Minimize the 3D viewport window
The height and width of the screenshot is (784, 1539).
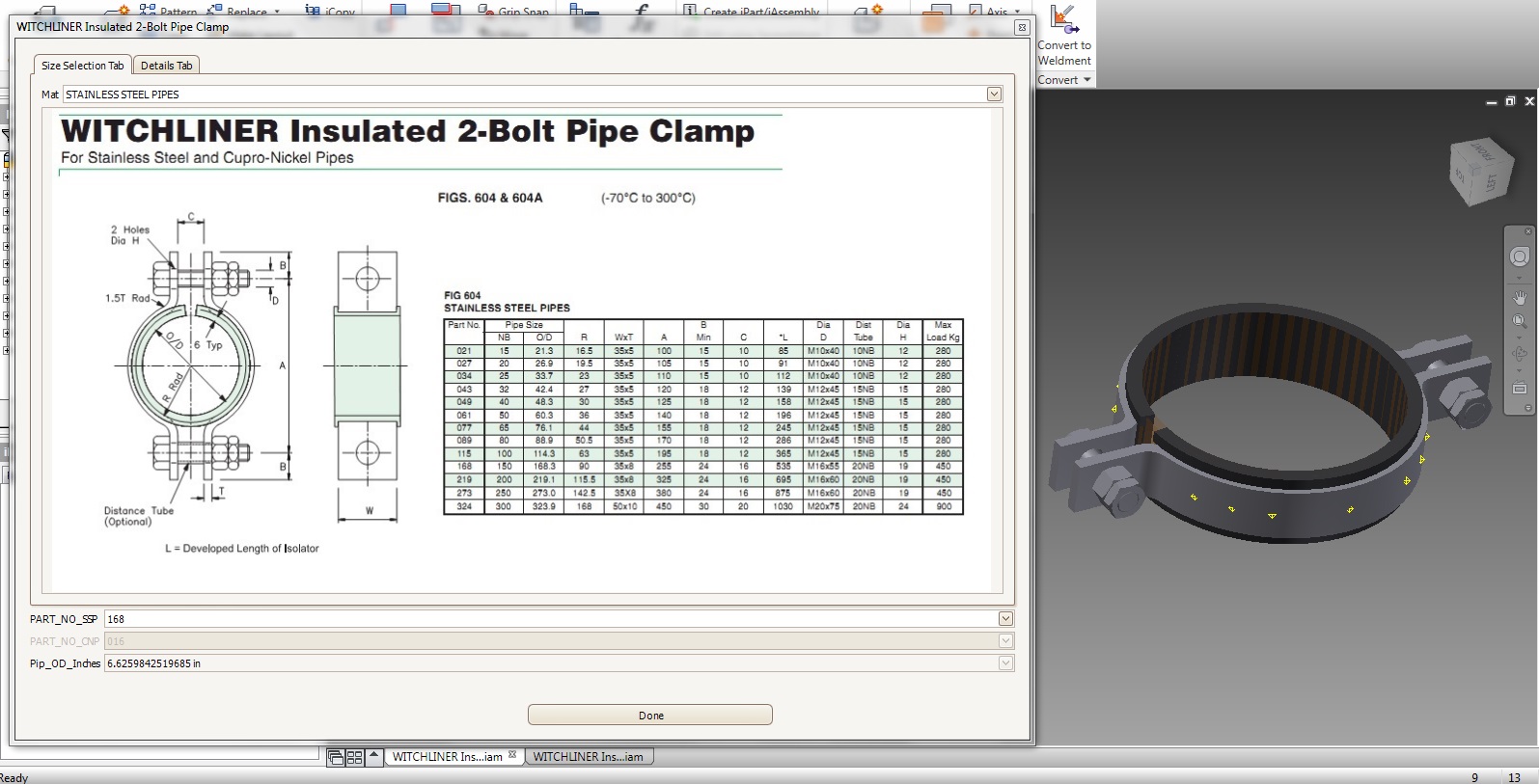coord(1493,101)
